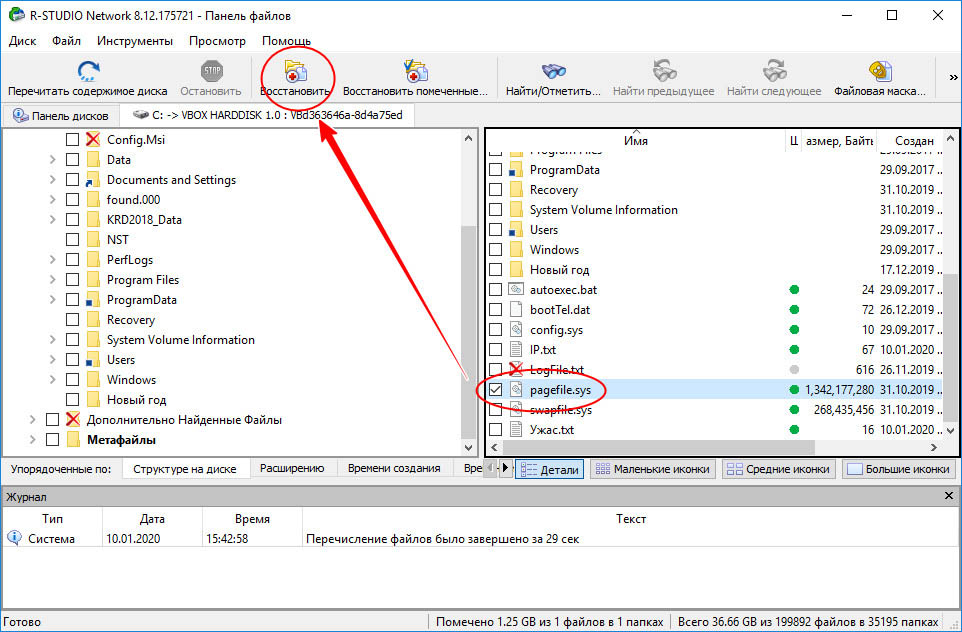Click the swapfile.sys file icon

coord(517,410)
